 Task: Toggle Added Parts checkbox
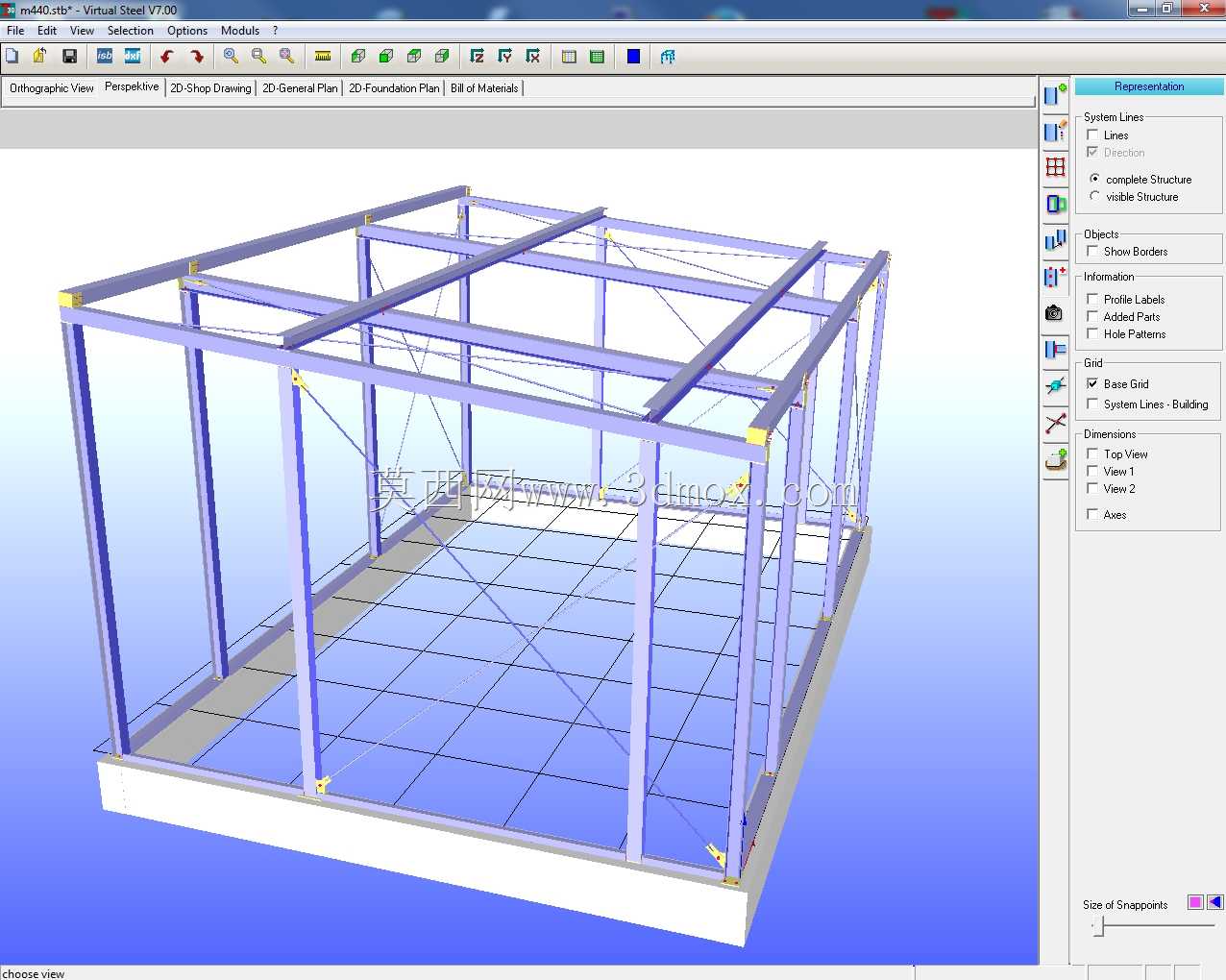(x=1092, y=316)
